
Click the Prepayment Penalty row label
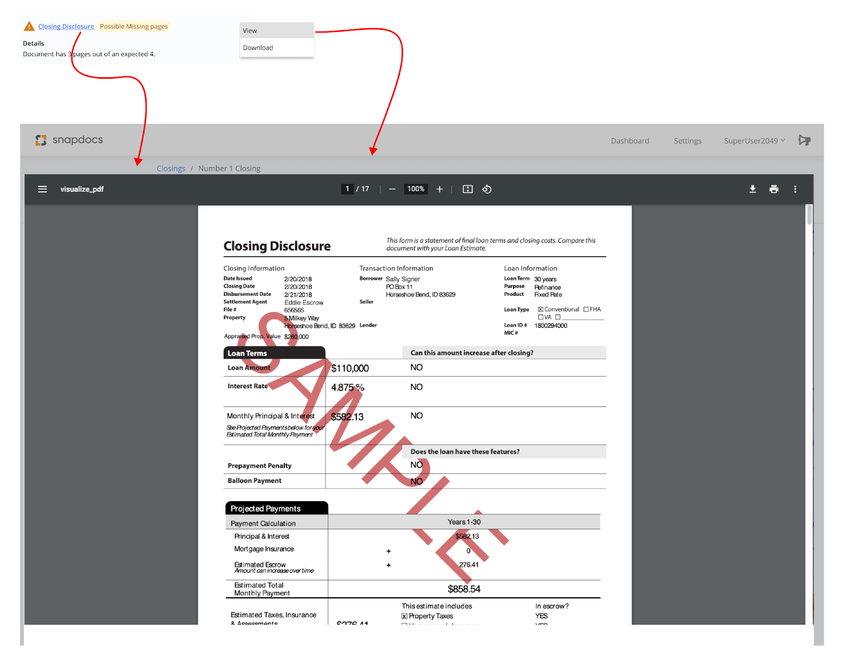[260, 466]
